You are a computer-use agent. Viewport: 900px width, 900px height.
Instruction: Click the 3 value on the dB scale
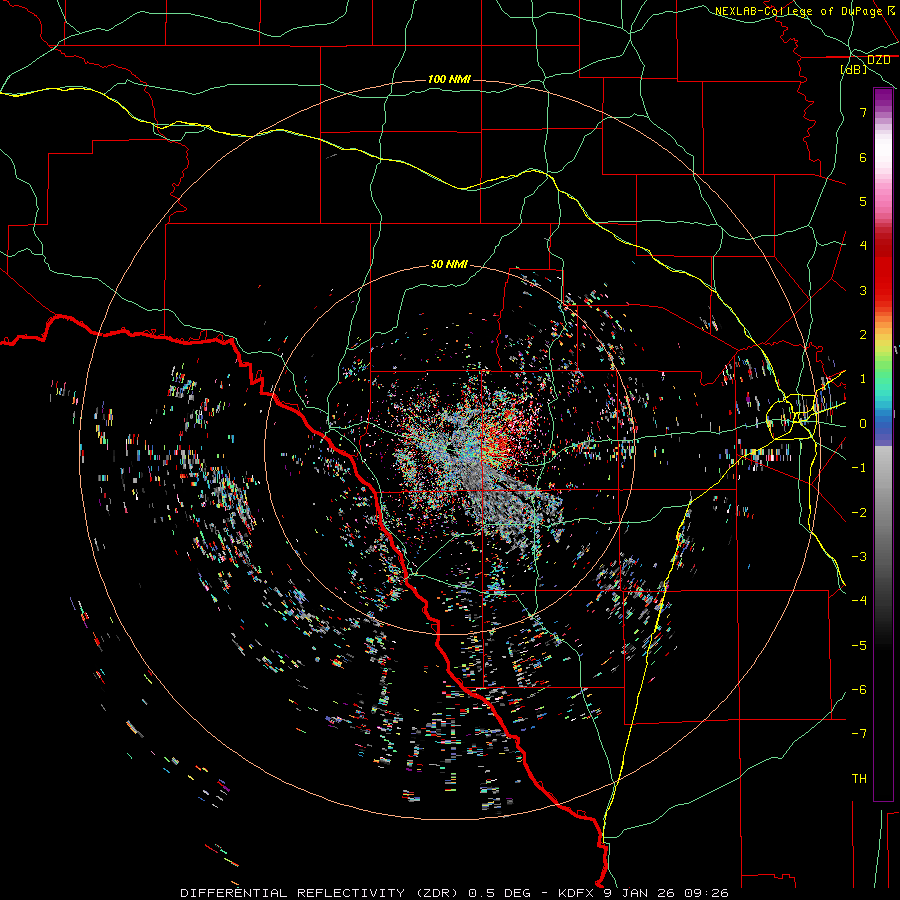(x=863, y=290)
